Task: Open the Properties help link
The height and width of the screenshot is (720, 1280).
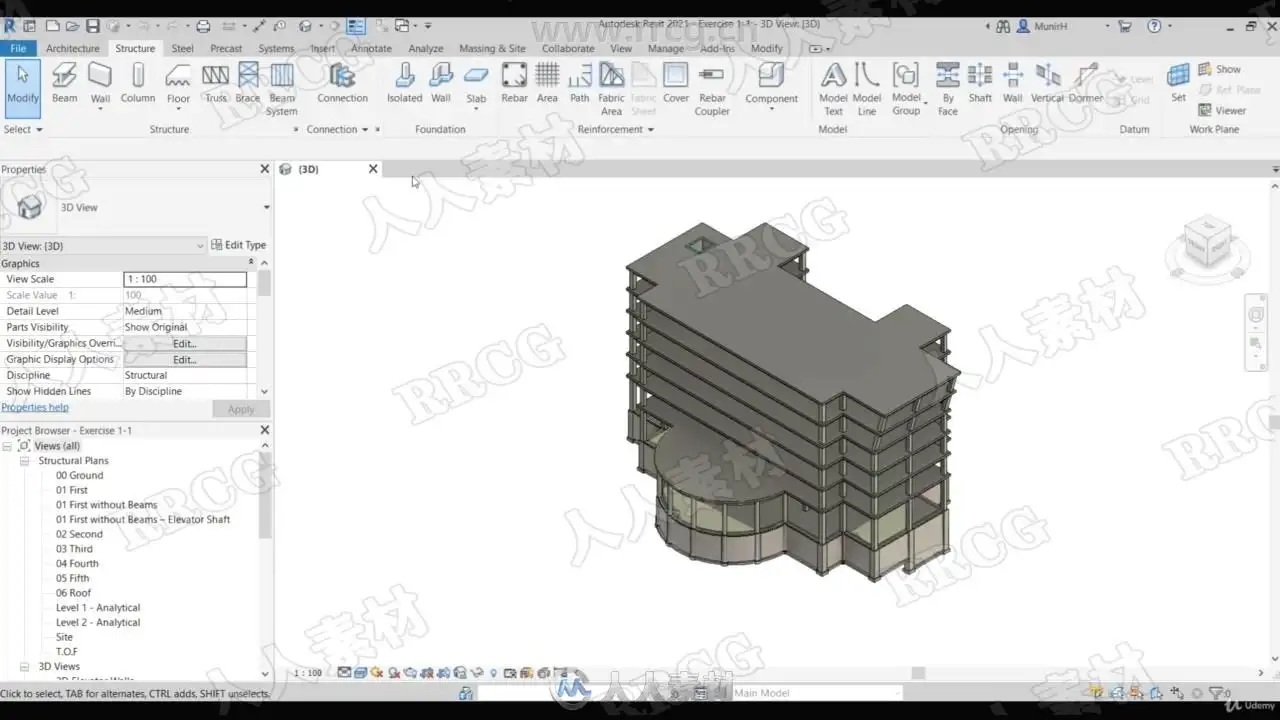Action: click(x=35, y=407)
